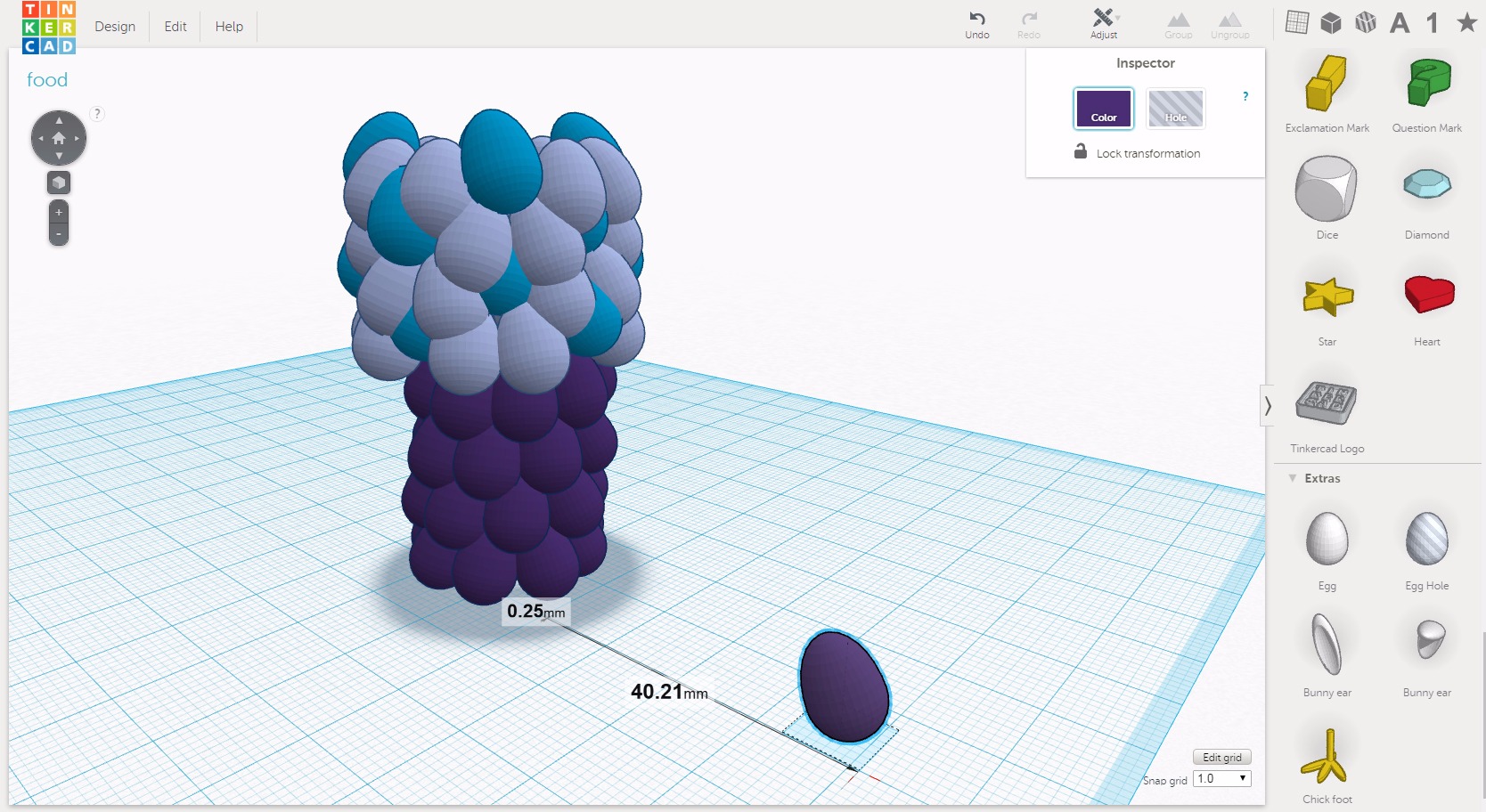Click the 0.25 mm dimension label
Image resolution: width=1486 pixels, height=812 pixels.
[x=535, y=612]
